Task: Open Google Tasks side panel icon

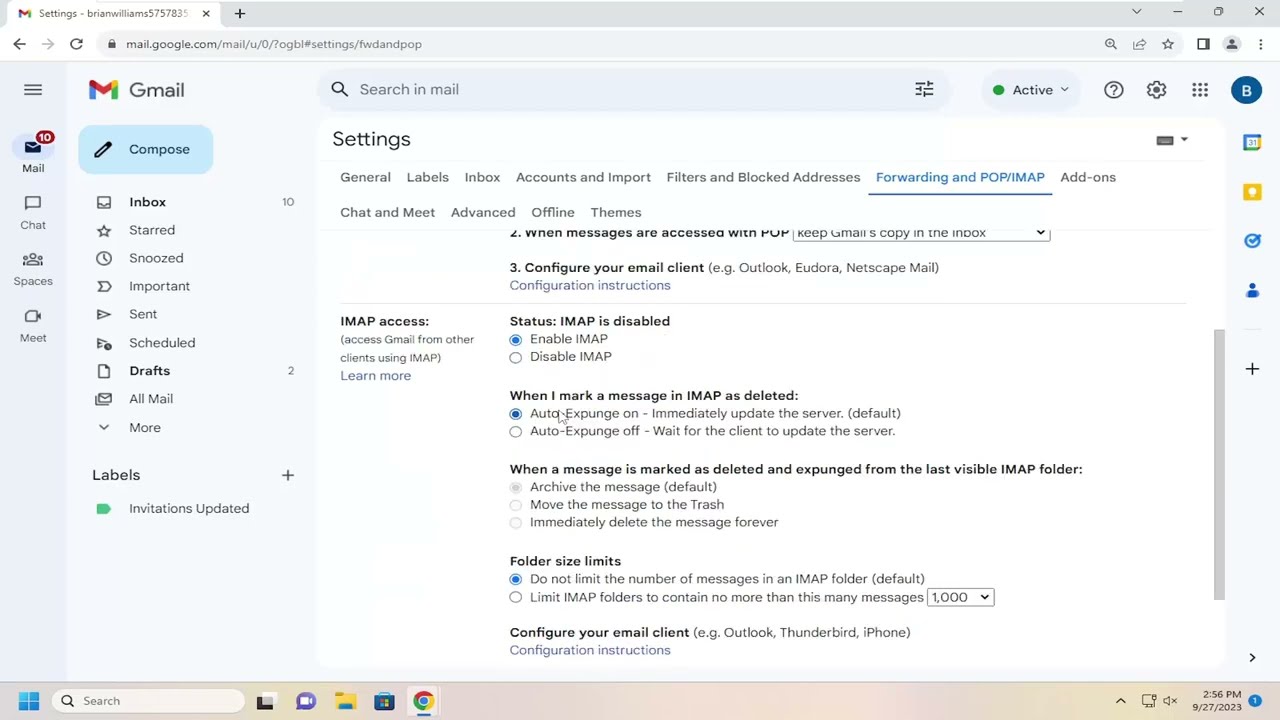Action: tap(1252, 241)
